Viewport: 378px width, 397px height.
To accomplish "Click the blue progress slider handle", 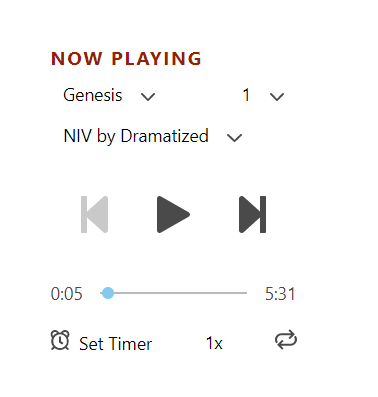I will coord(108,293).
